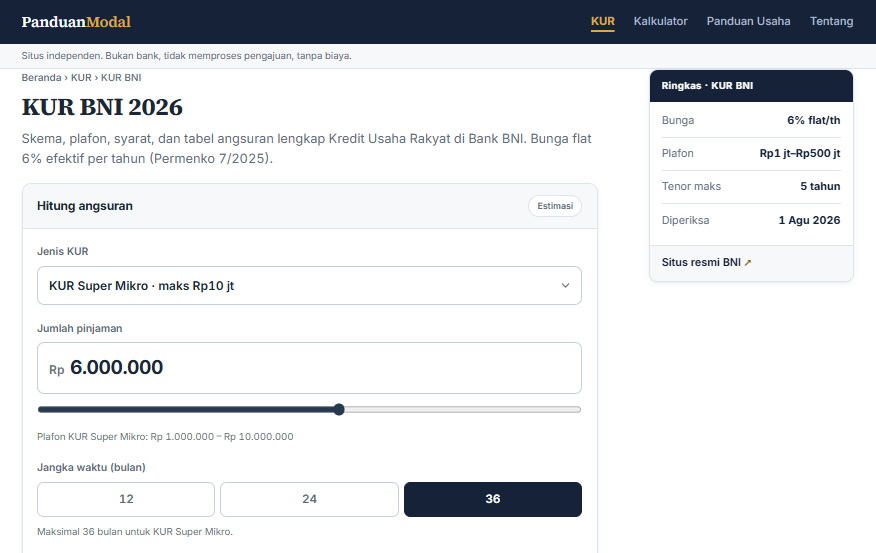Go to Panduan Usaha menu
This screenshot has height=553, width=876.
[x=748, y=21]
